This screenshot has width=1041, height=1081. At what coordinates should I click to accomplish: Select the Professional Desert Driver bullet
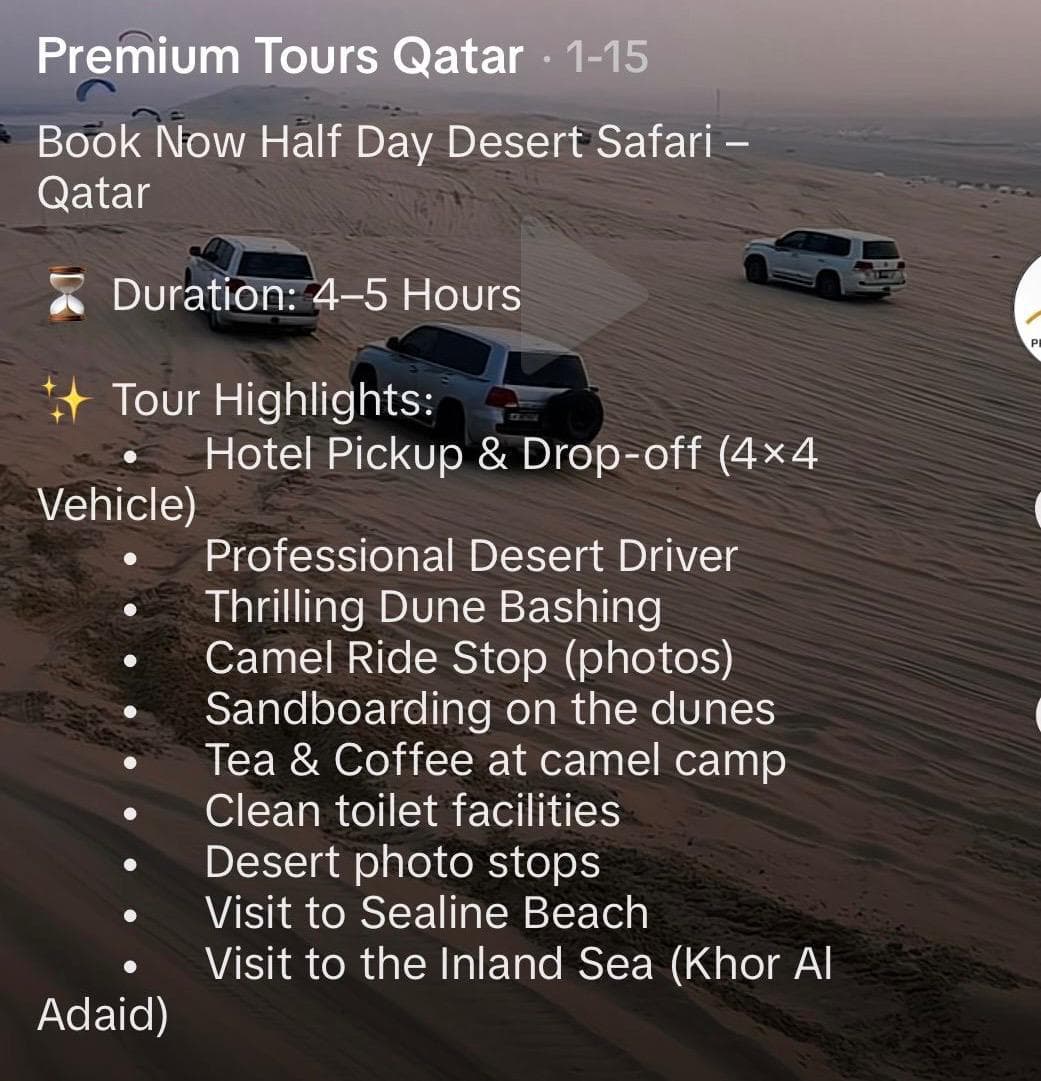[x=472, y=556]
